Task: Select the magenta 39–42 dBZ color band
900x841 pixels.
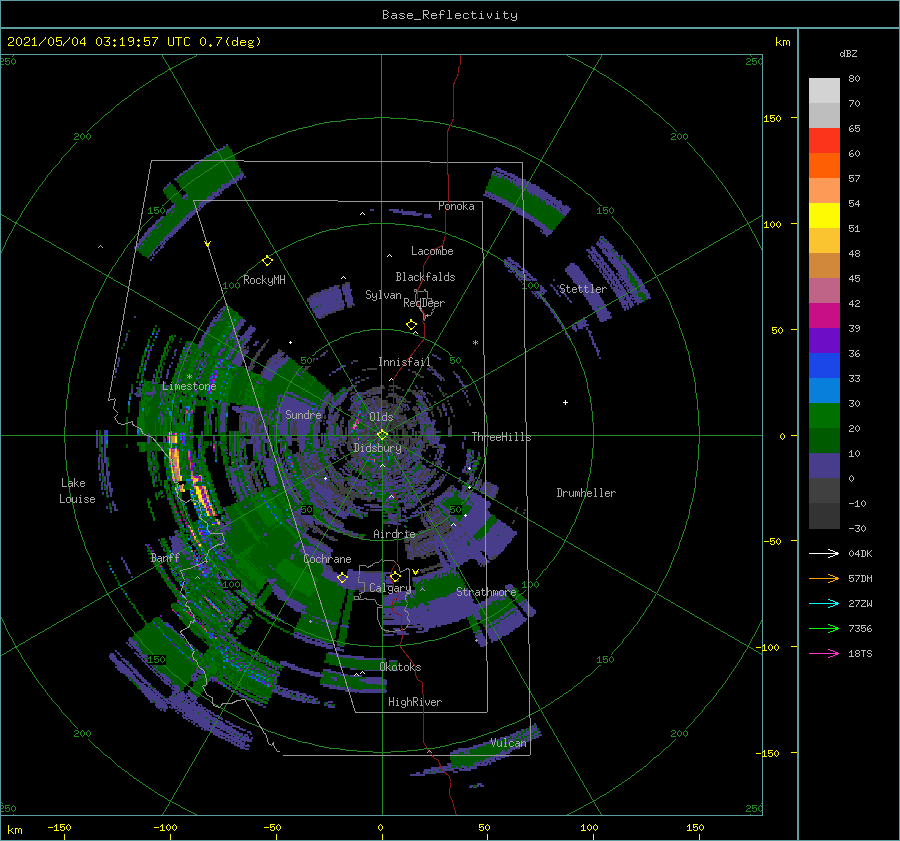Action: pos(824,316)
